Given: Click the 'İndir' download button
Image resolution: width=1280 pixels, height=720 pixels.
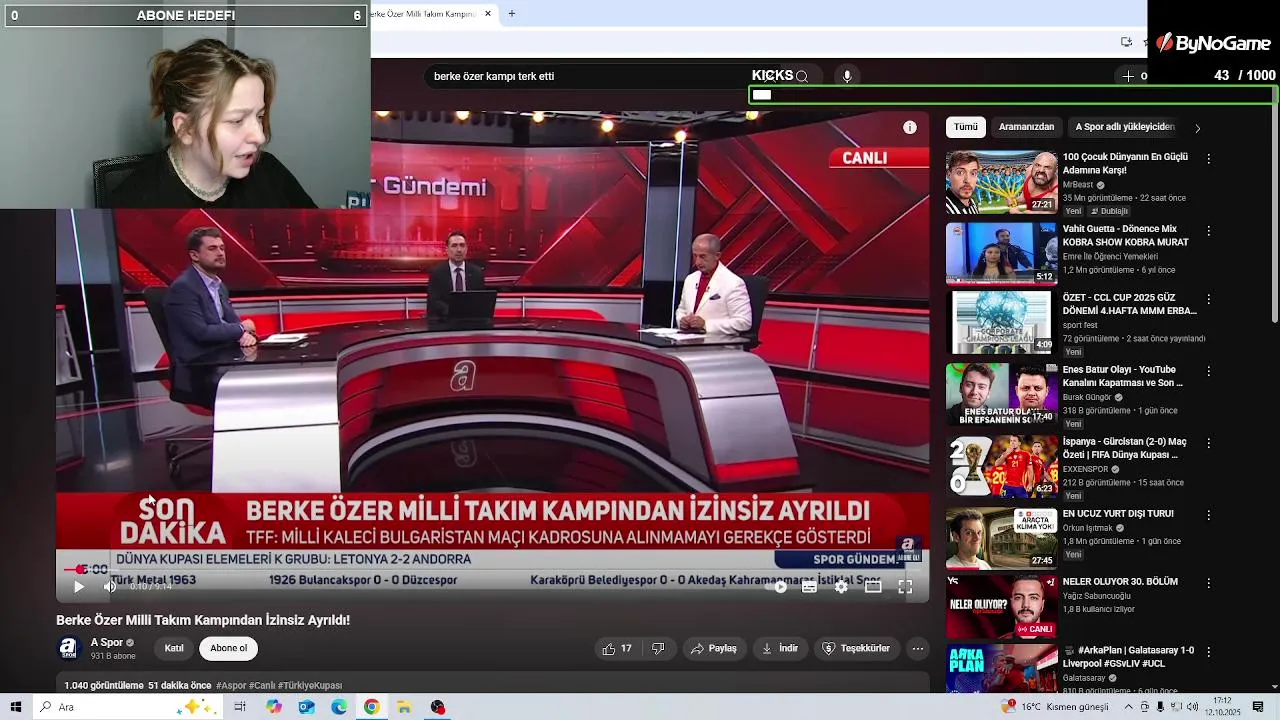Looking at the screenshot, I should click(780, 648).
